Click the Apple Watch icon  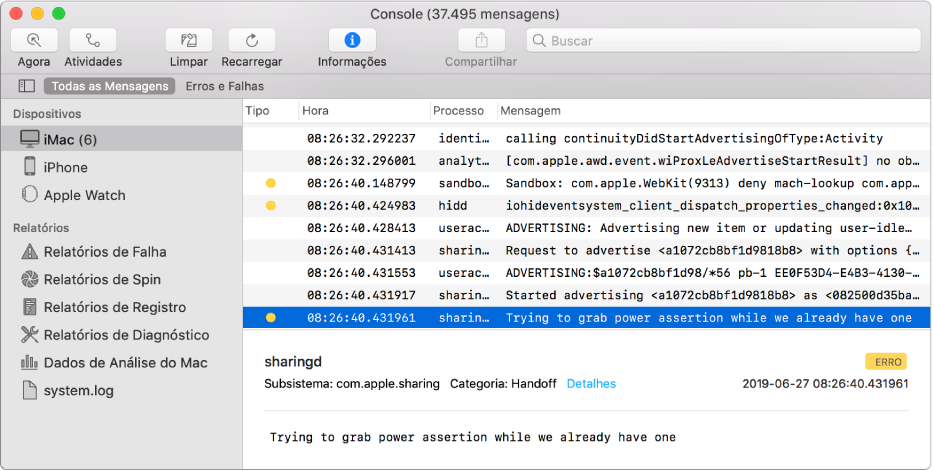pos(30,194)
